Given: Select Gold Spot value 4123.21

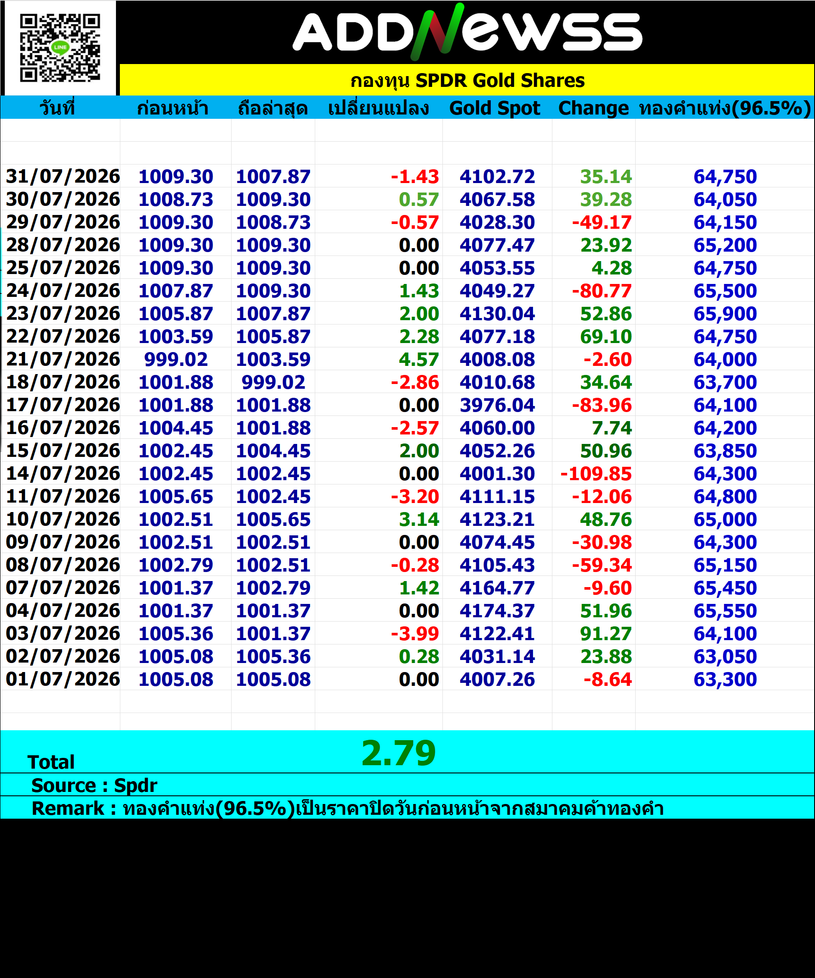Looking at the screenshot, I should coord(497,520).
